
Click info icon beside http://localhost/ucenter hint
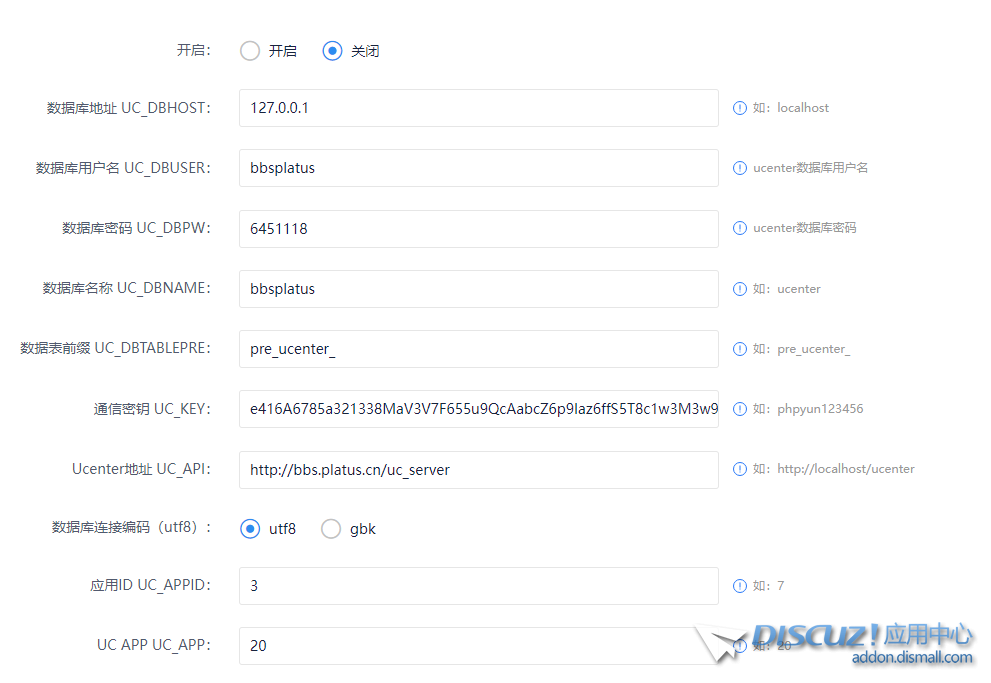[x=740, y=469]
